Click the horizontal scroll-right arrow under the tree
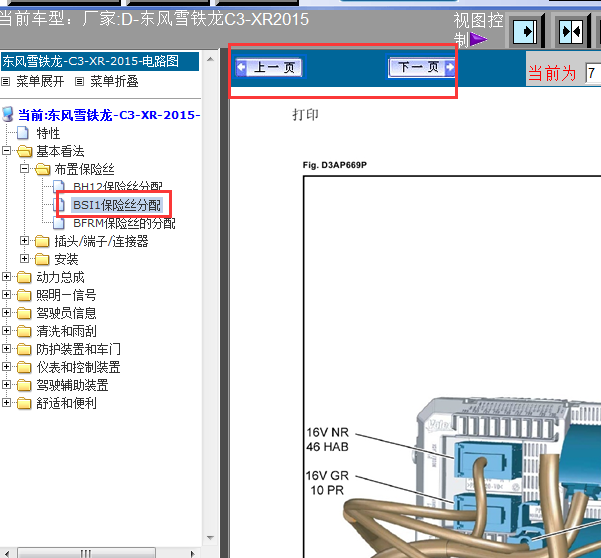 pyautogui.click(x=193, y=553)
